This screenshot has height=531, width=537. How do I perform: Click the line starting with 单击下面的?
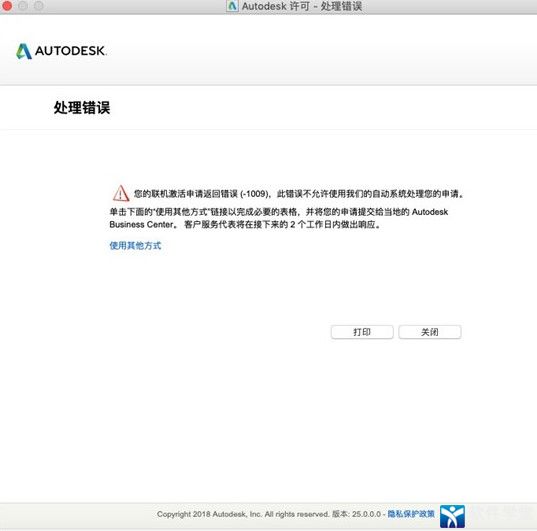click(278, 212)
